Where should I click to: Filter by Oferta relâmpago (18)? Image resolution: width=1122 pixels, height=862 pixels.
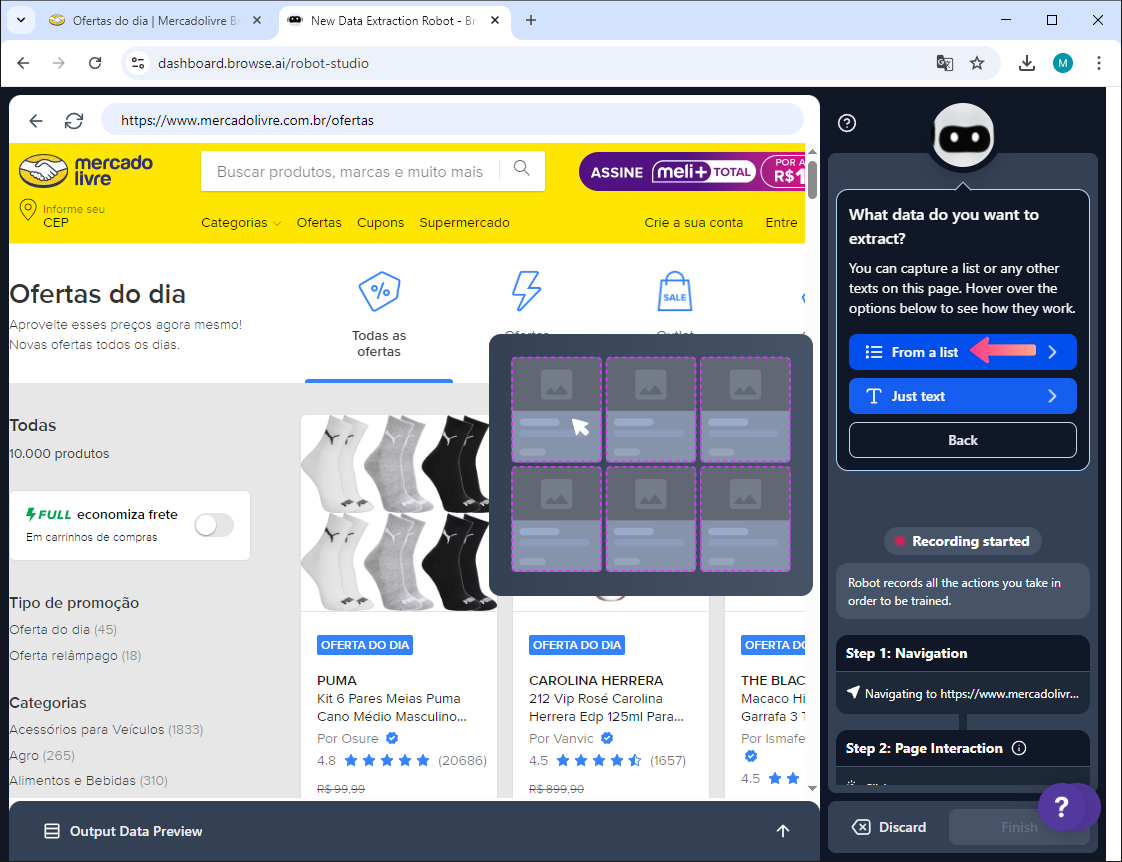point(75,655)
